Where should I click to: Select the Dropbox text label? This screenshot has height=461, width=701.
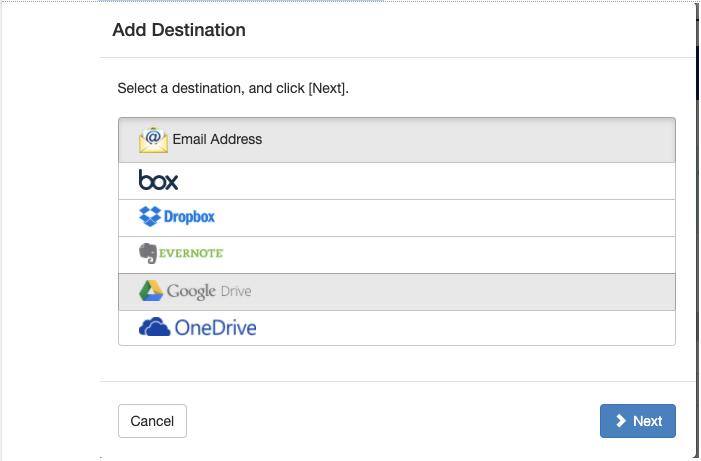click(189, 216)
